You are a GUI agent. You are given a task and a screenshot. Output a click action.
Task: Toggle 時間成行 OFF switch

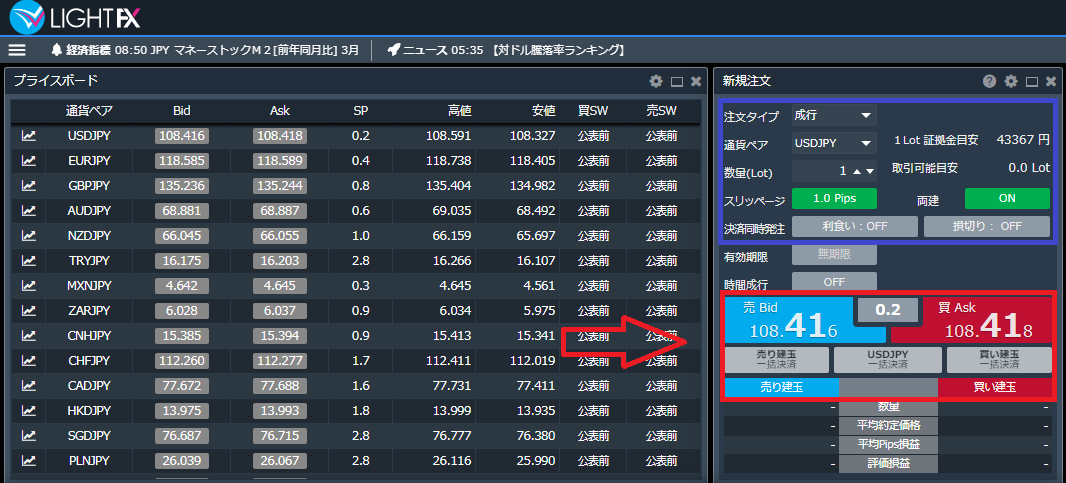pyautogui.click(x=834, y=282)
